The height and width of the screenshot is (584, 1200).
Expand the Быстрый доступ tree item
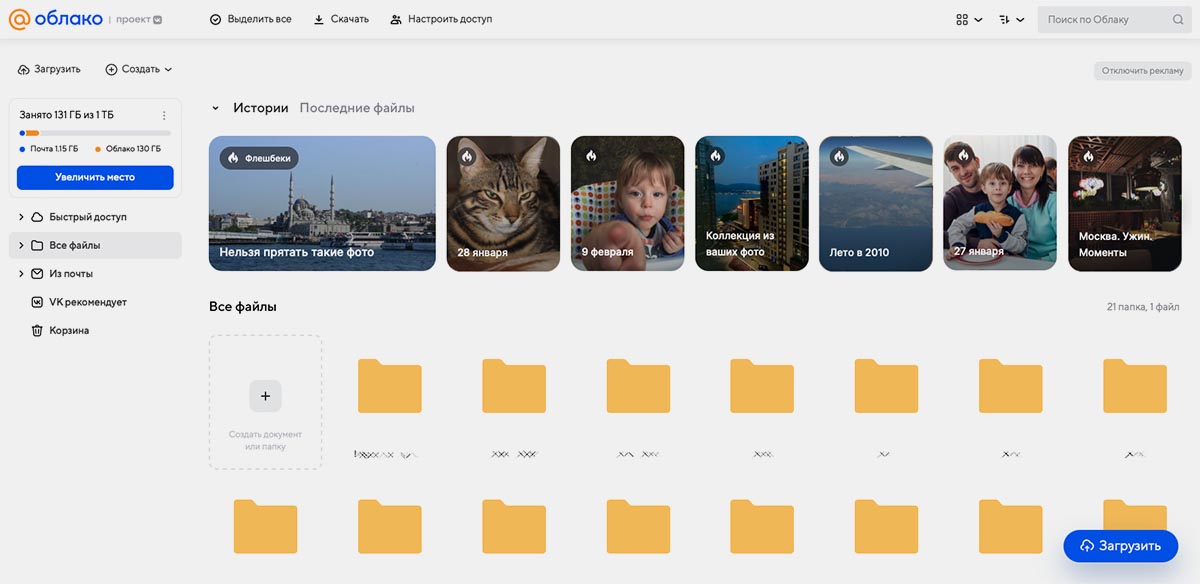coord(22,217)
